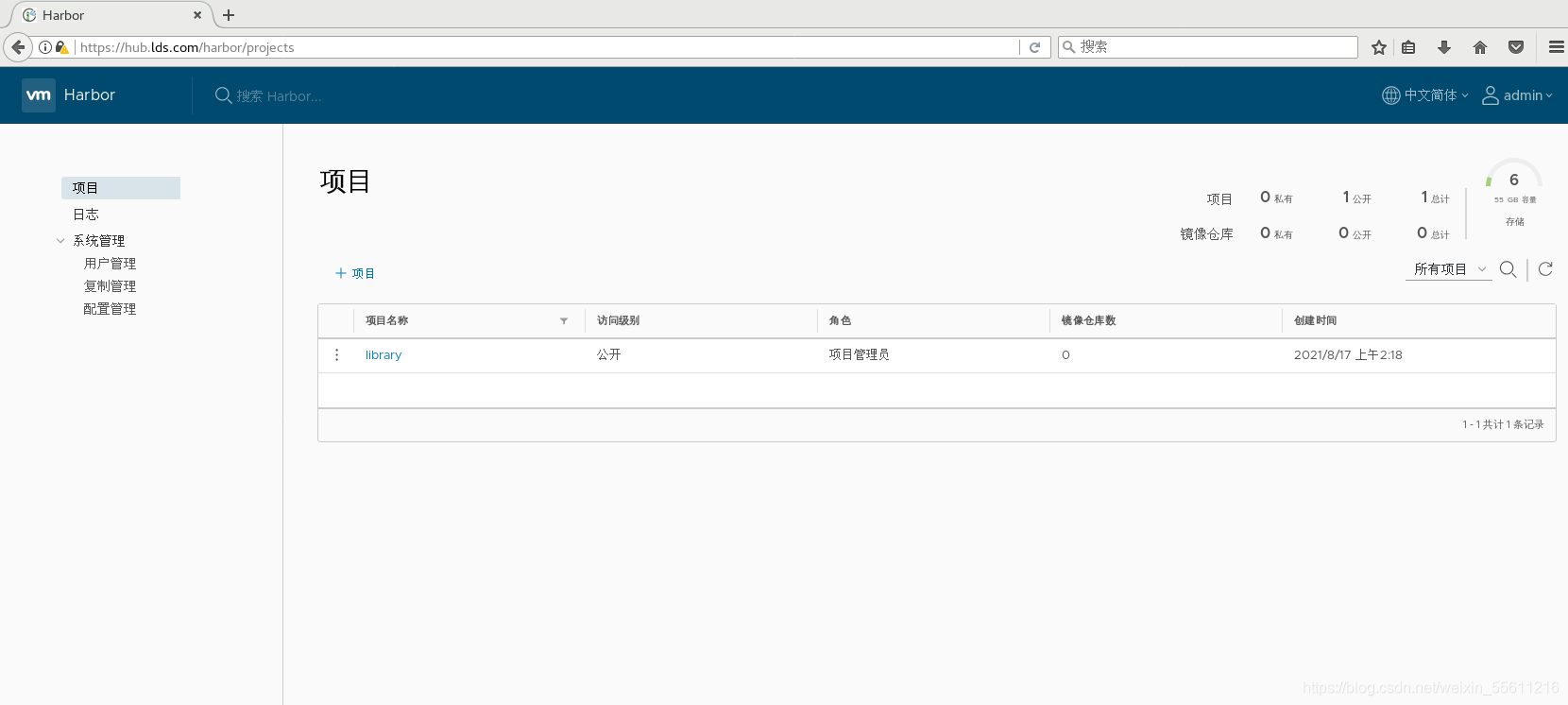Open the browser hamburger menu
Screen dimensions: 1568x705
tap(1556, 47)
